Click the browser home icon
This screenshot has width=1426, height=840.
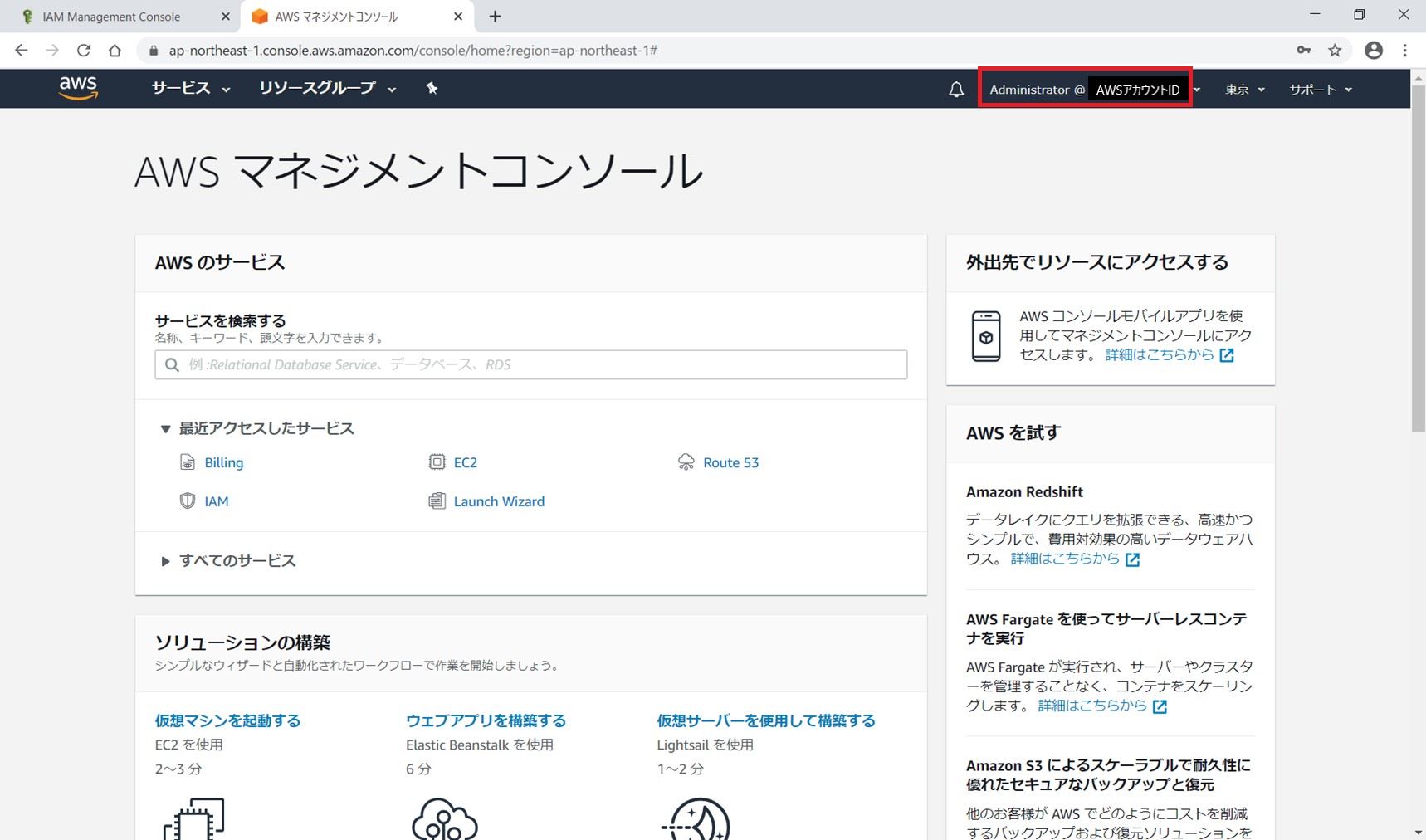(x=115, y=50)
